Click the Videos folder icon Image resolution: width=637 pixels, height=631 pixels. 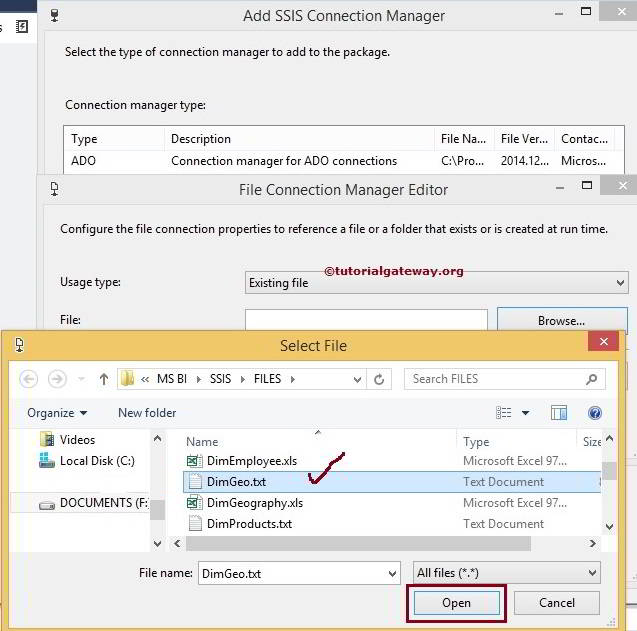click(x=47, y=439)
